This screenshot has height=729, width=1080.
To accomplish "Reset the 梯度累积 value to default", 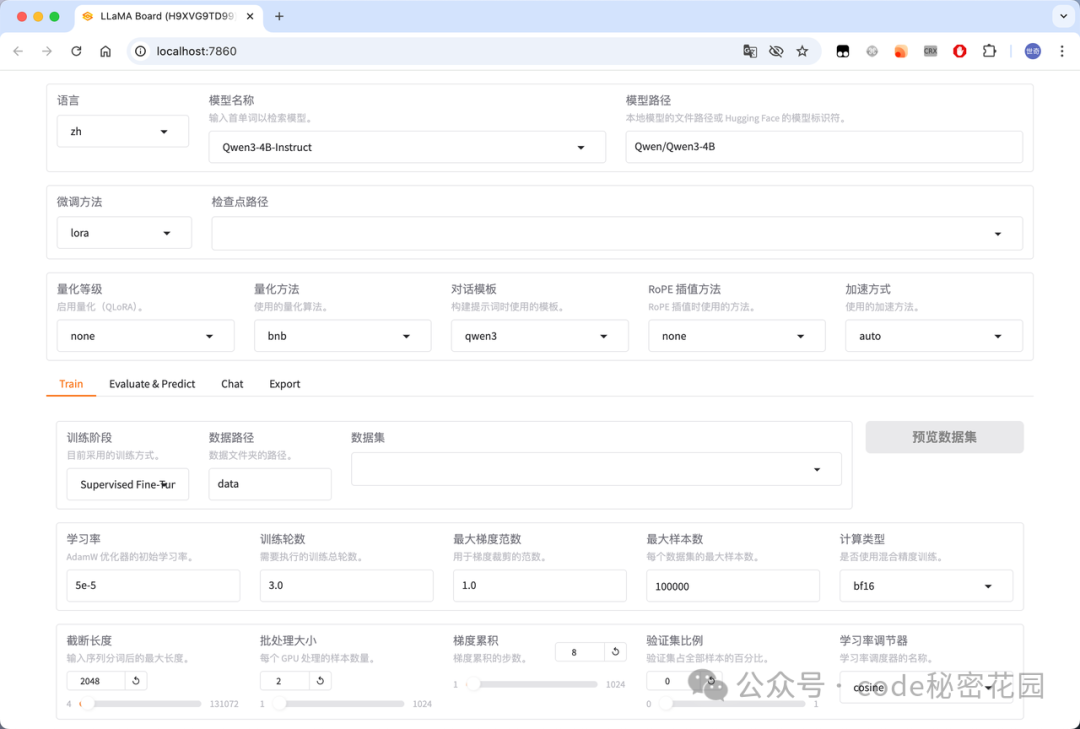I will (x=615, y=652).
